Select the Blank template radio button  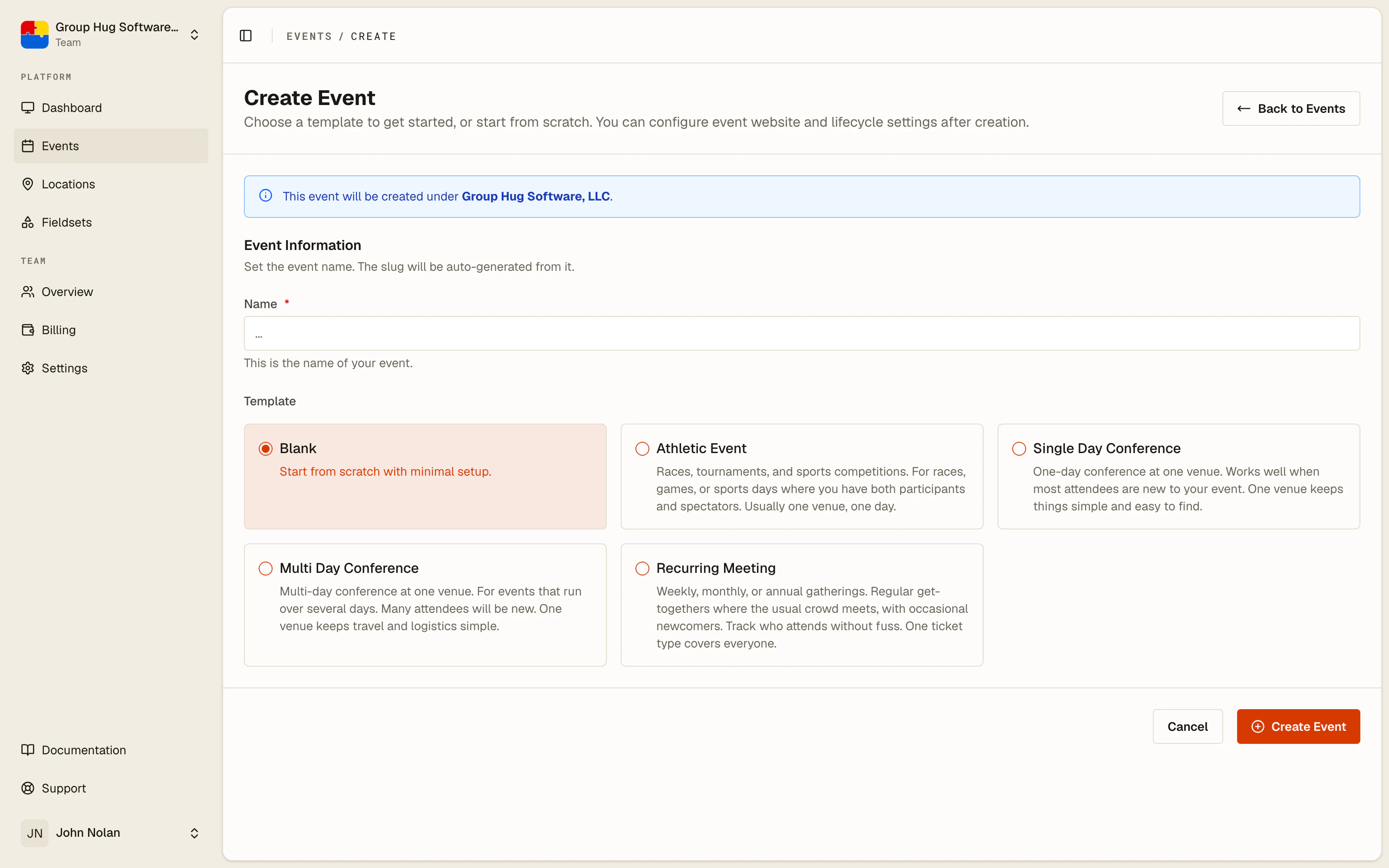coord(266,448)
